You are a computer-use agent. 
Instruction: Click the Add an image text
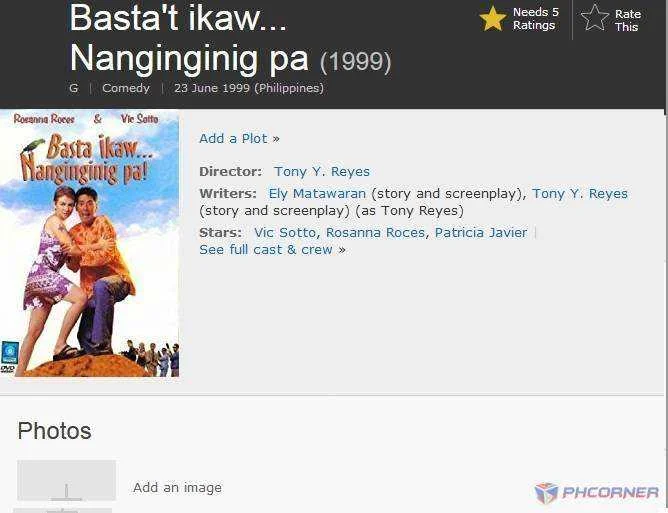(177, 487)
